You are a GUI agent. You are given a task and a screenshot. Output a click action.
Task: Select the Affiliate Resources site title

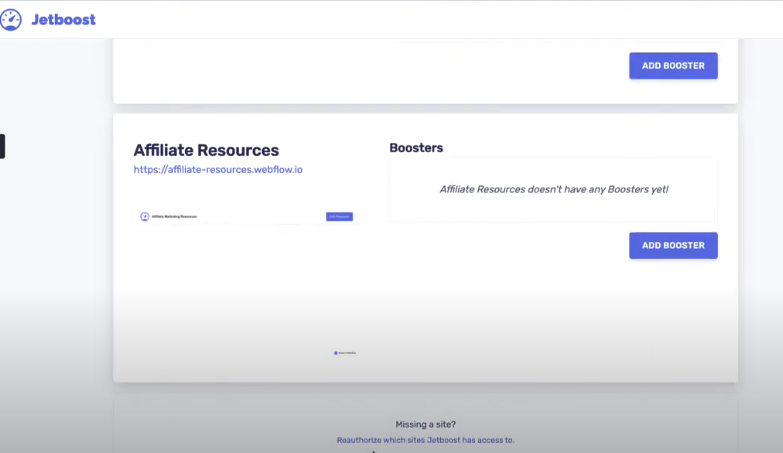tap(206, 150)
